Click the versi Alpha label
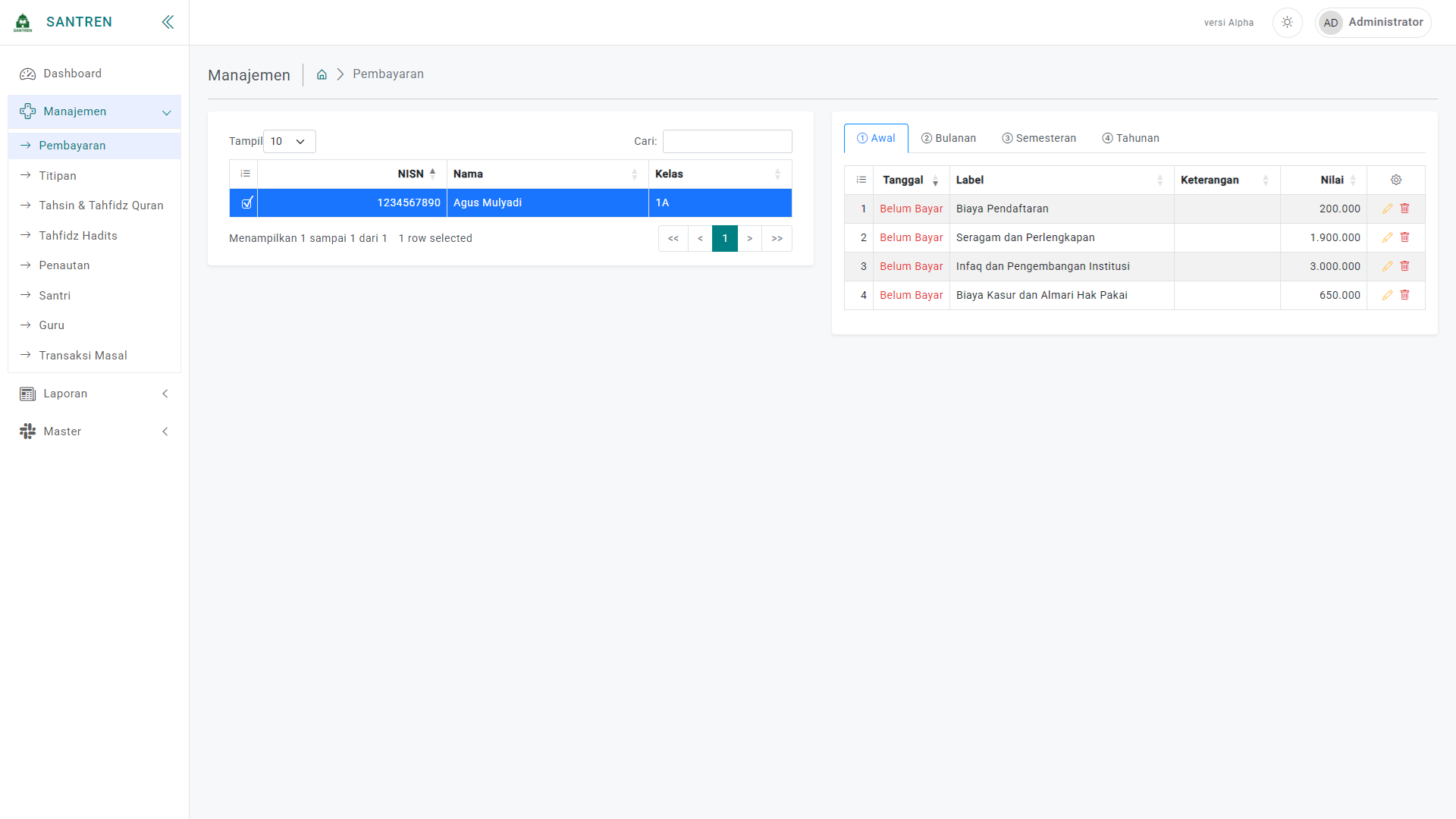This screenshot has width=1456, height=819. [x=1228, y=23]
